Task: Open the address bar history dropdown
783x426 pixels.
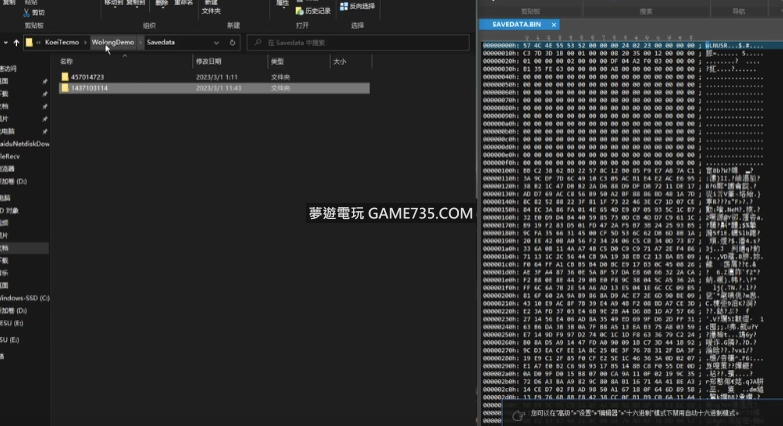Action: point(217,43)
